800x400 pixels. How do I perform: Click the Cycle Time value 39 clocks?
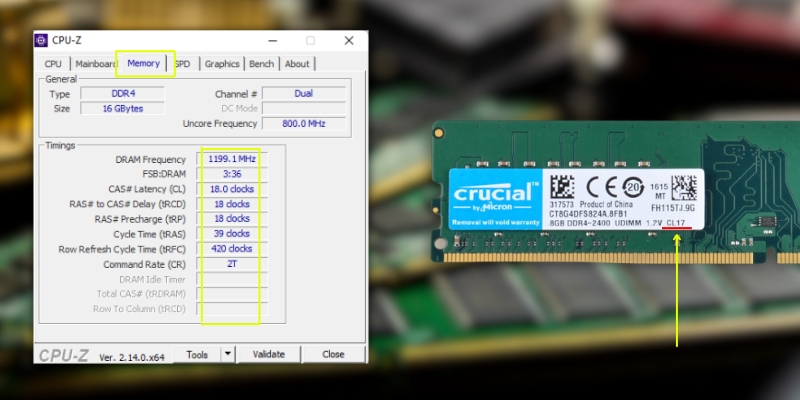pos(232,234)
